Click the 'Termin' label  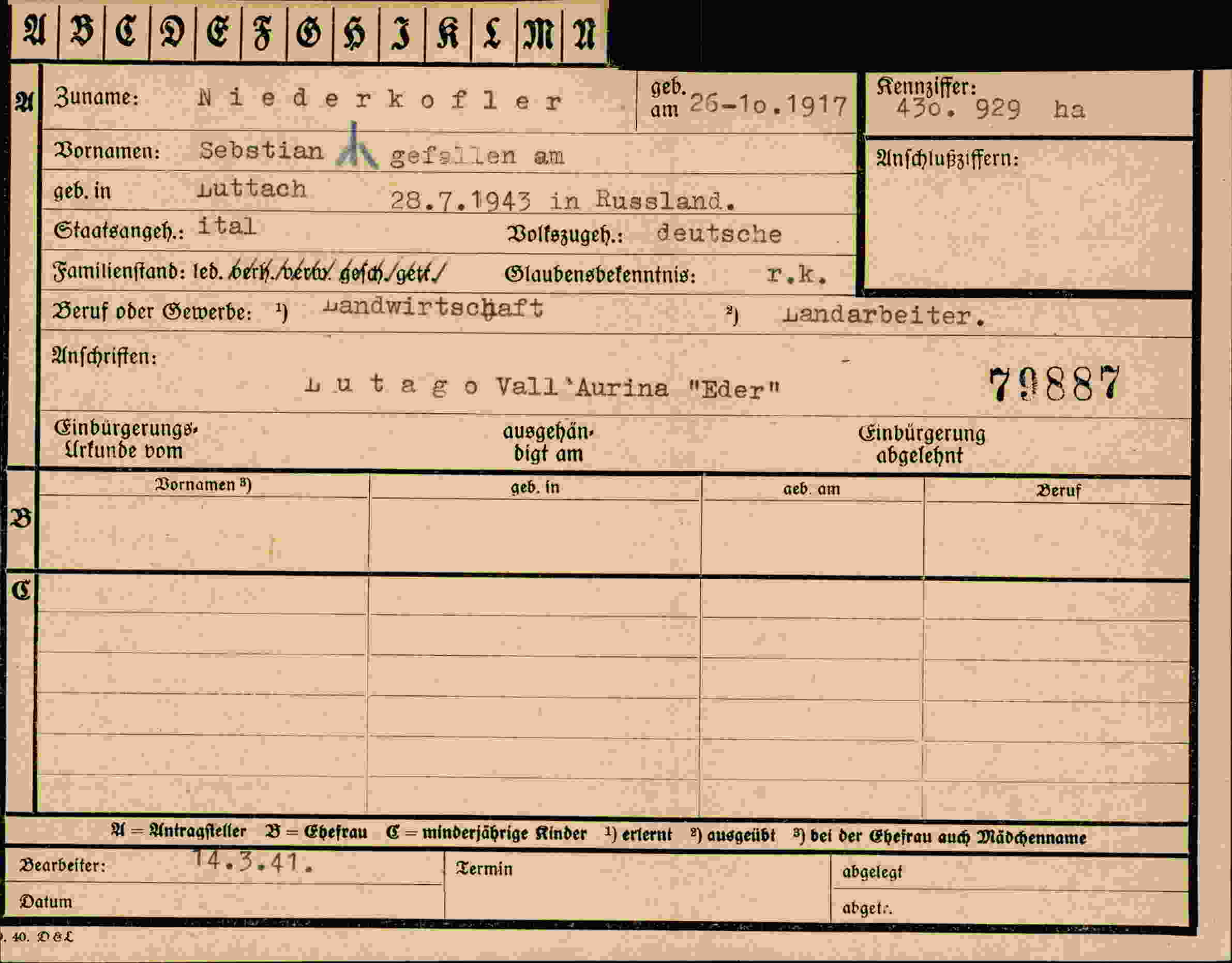point(484,869)
